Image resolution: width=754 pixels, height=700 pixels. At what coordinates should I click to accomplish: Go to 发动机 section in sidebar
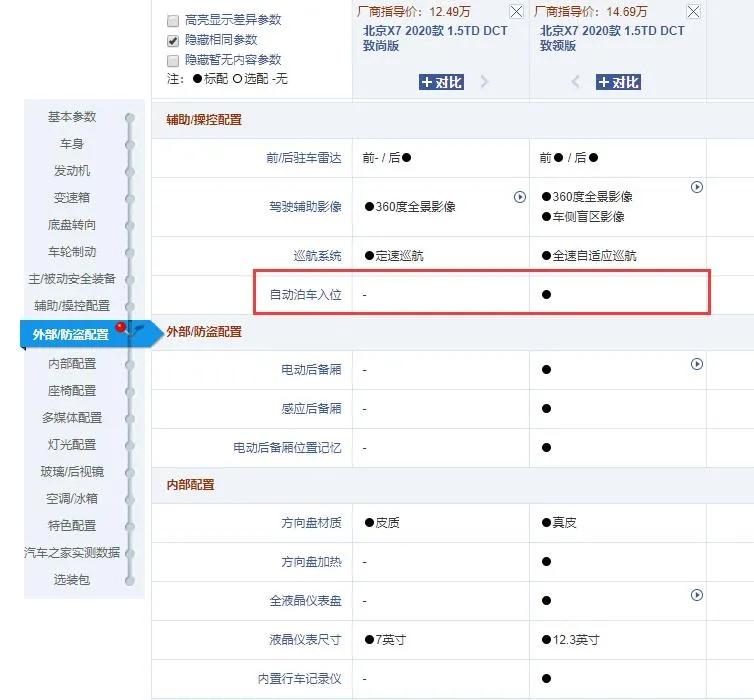coord(72,171)
